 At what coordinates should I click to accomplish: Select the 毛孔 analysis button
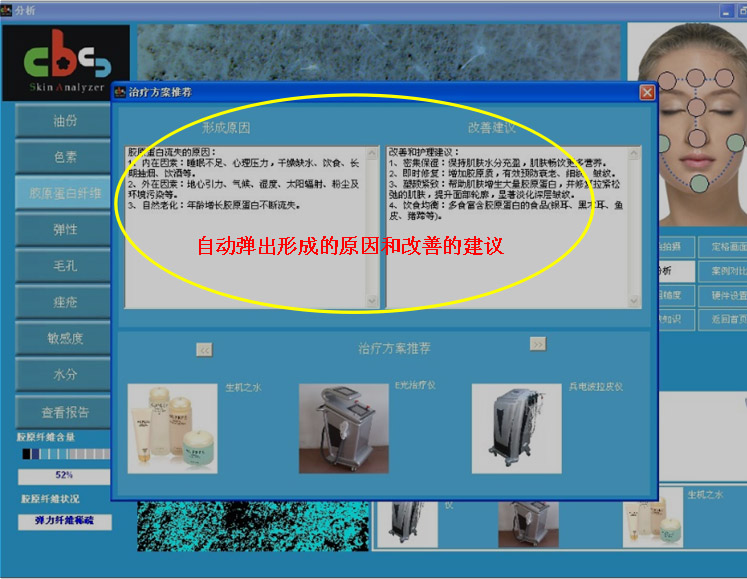pyautogui.click(x=65, y=266)
